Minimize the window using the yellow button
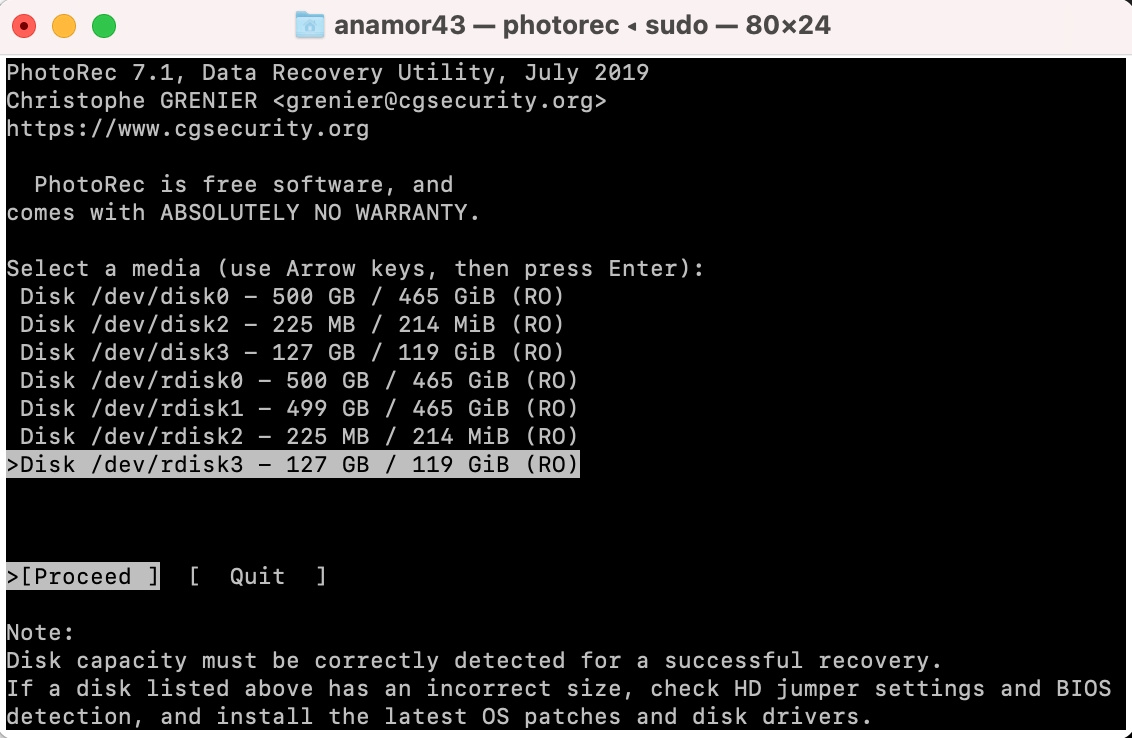 [x=64, y=26]
